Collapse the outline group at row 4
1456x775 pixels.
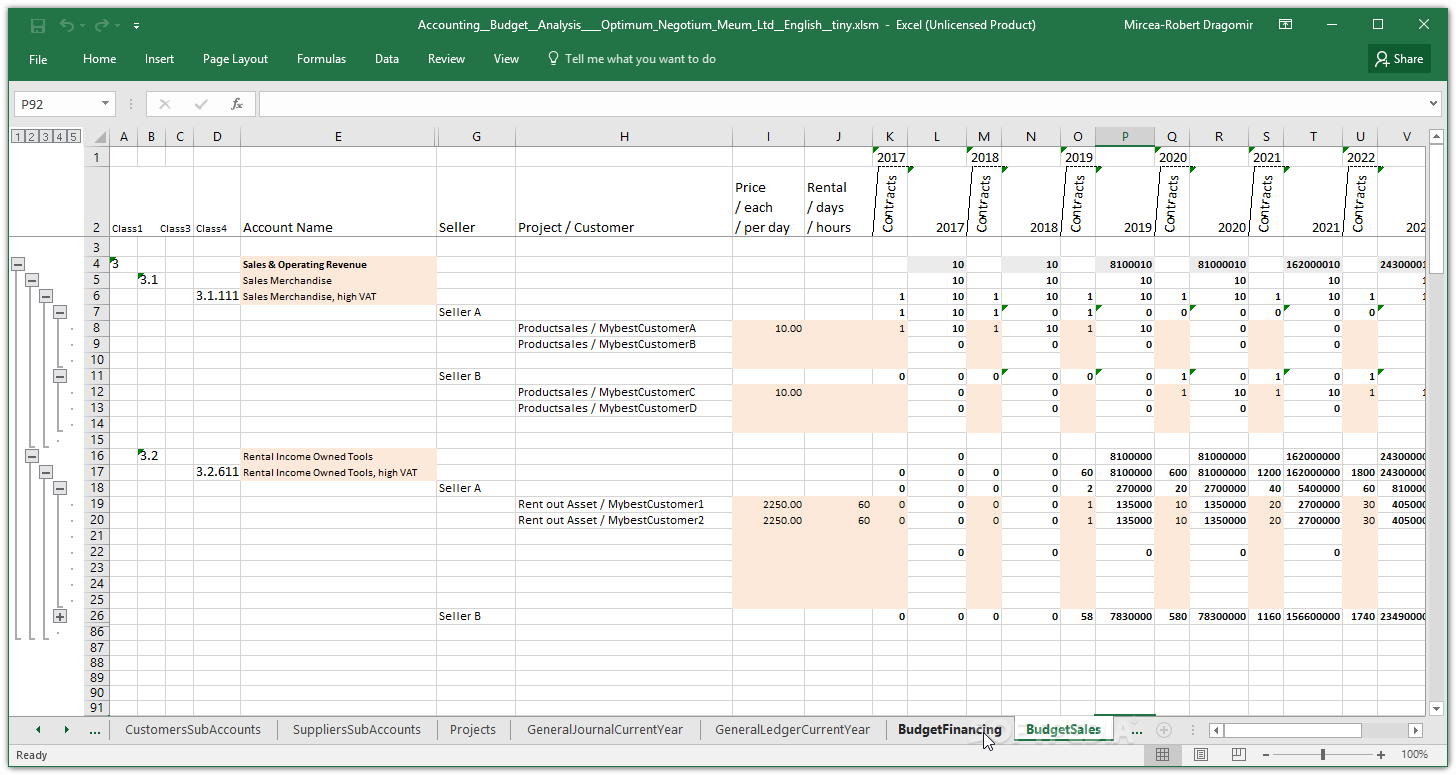tap(17, 264)
